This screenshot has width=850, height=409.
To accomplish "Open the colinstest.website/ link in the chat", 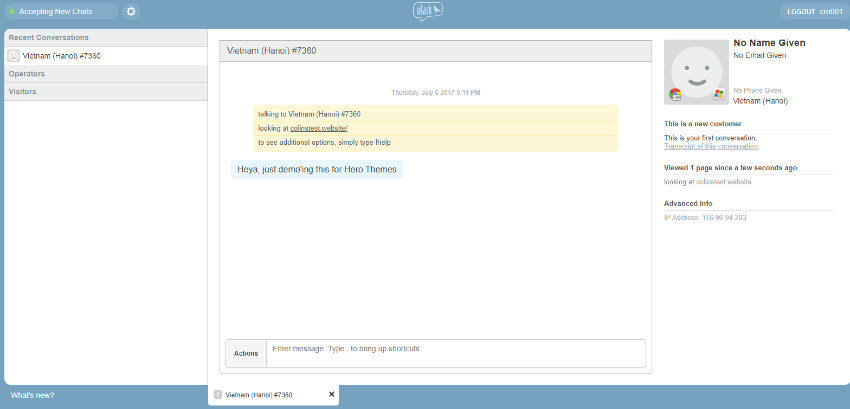I will point(319,129).
